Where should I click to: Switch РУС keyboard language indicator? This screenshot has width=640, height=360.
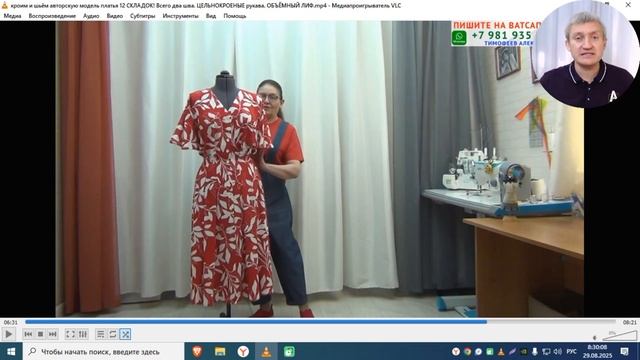571,351
